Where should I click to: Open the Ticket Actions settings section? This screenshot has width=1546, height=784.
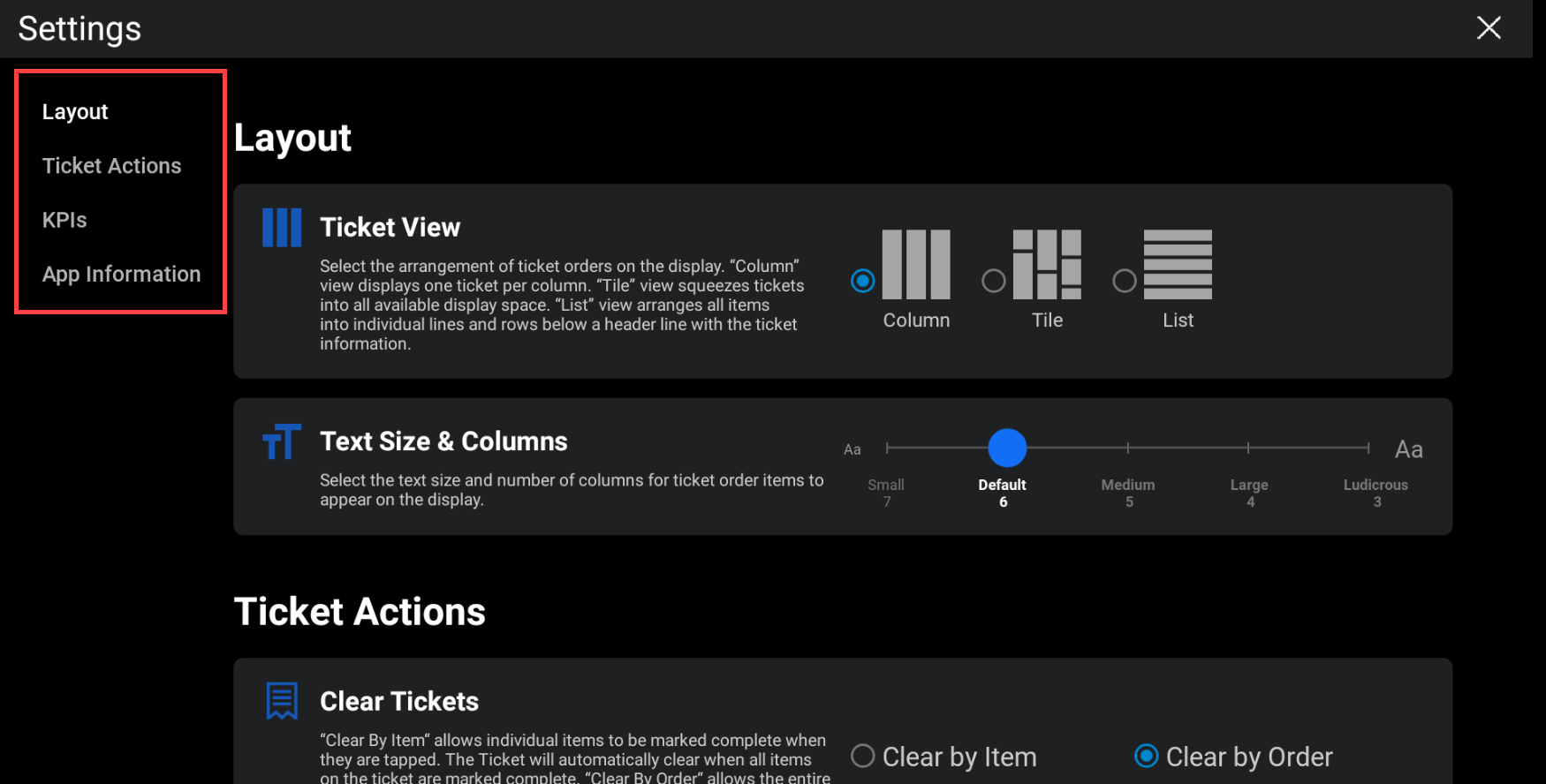pos(112,166)
